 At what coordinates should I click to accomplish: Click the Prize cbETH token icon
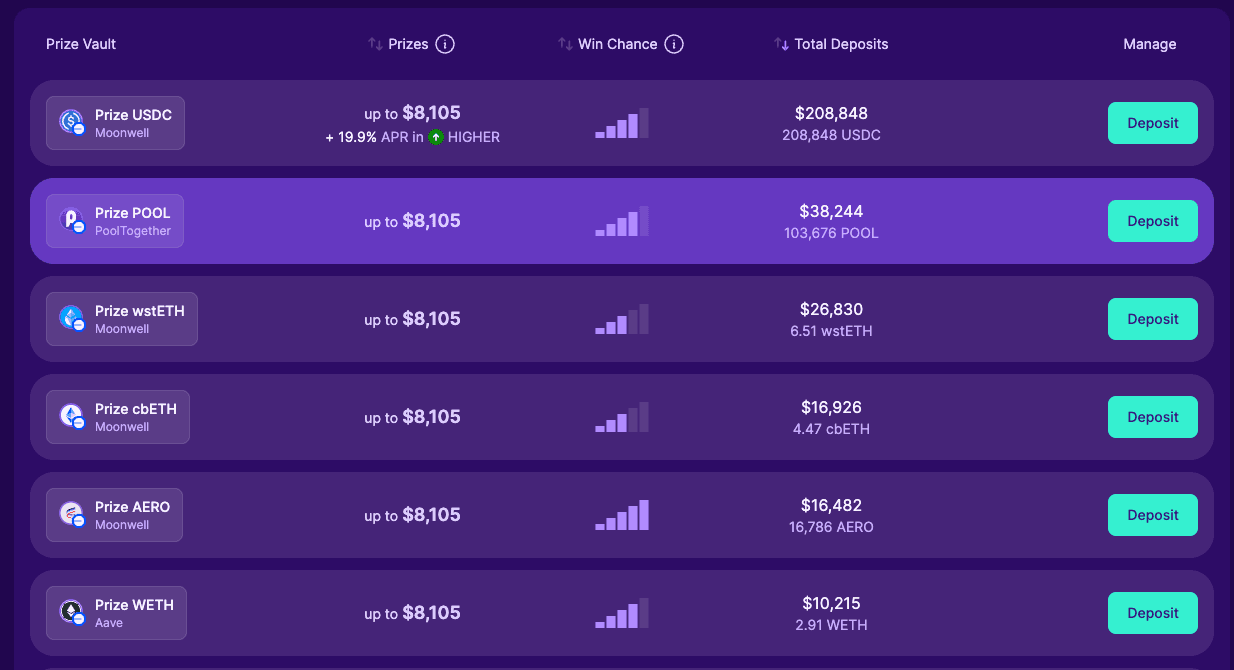pyautogui.click(x=71, y=416)
